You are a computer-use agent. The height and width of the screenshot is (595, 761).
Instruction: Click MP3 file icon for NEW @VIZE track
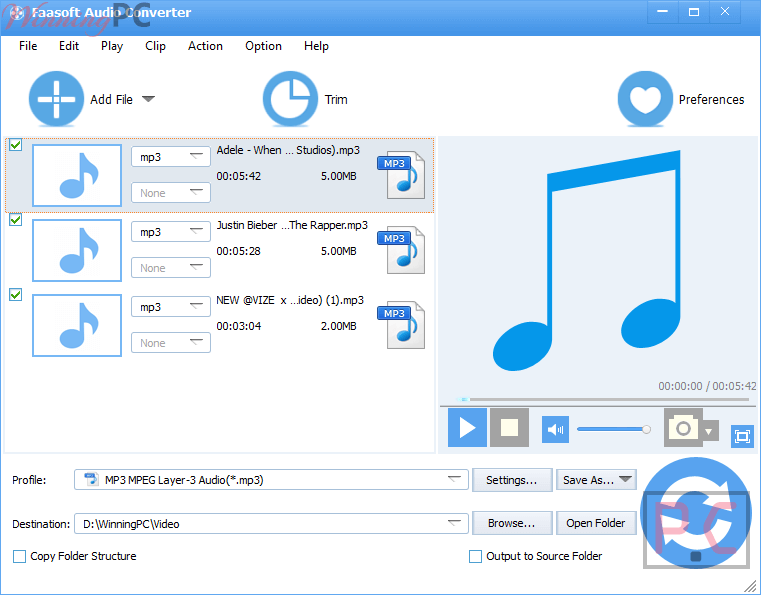click(401, 325)
